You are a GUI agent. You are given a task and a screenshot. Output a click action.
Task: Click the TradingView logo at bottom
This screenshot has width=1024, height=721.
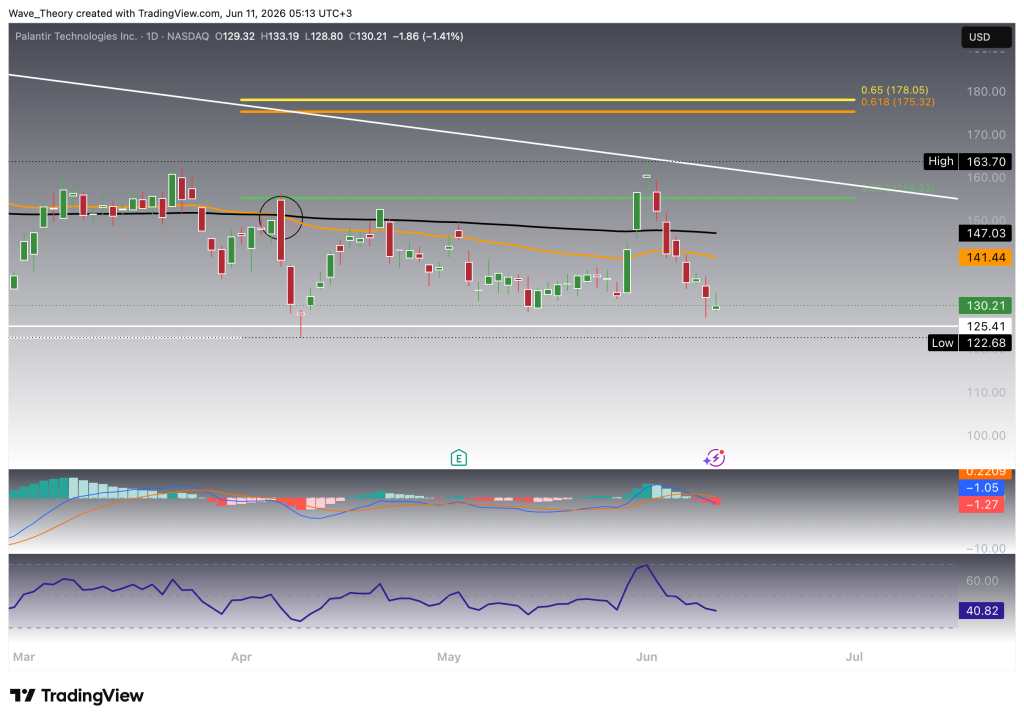point(76,696)
